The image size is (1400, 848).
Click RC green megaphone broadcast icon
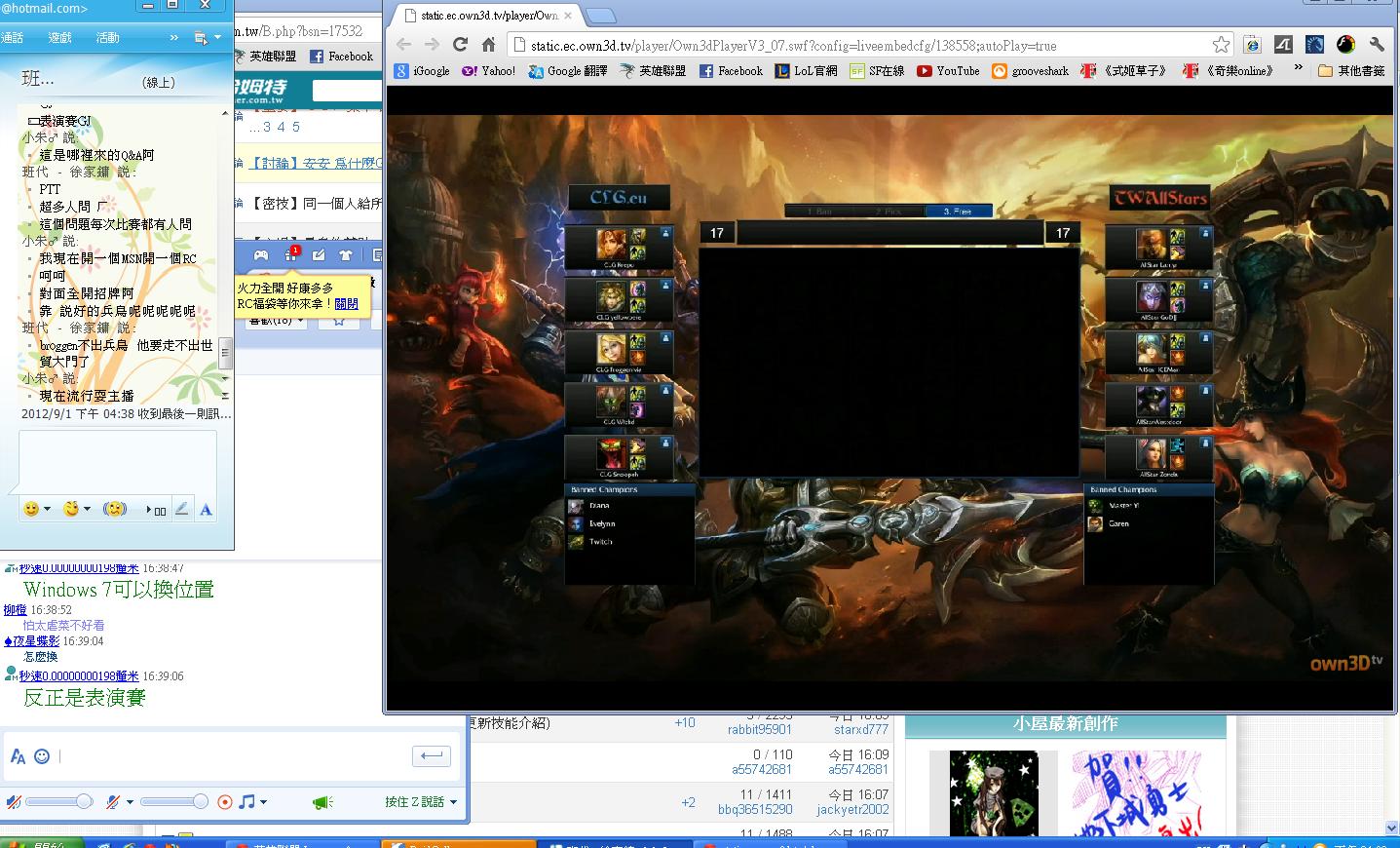coord(322,802)
